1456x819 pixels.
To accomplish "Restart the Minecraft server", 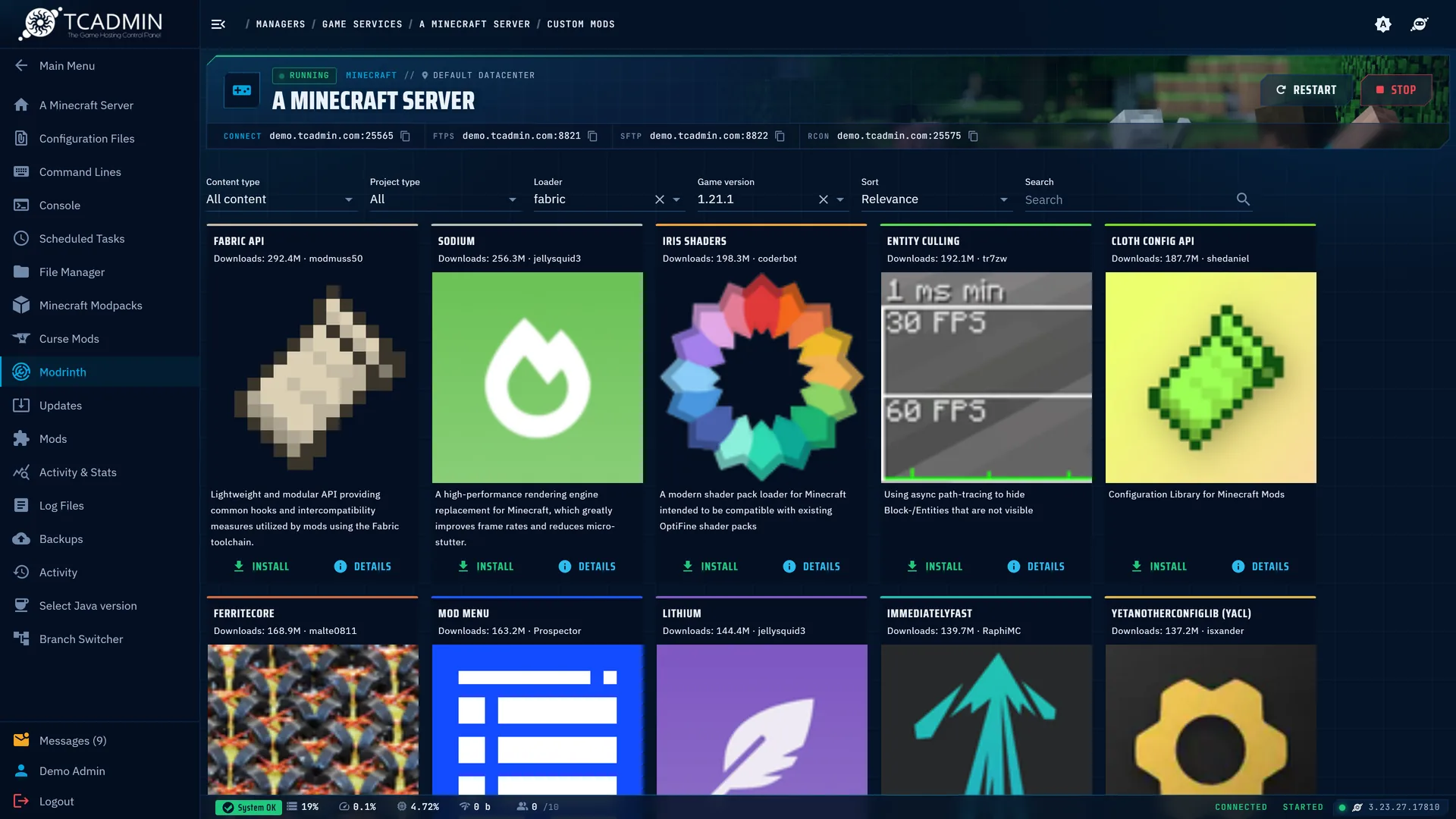I will click(1307, 90).
